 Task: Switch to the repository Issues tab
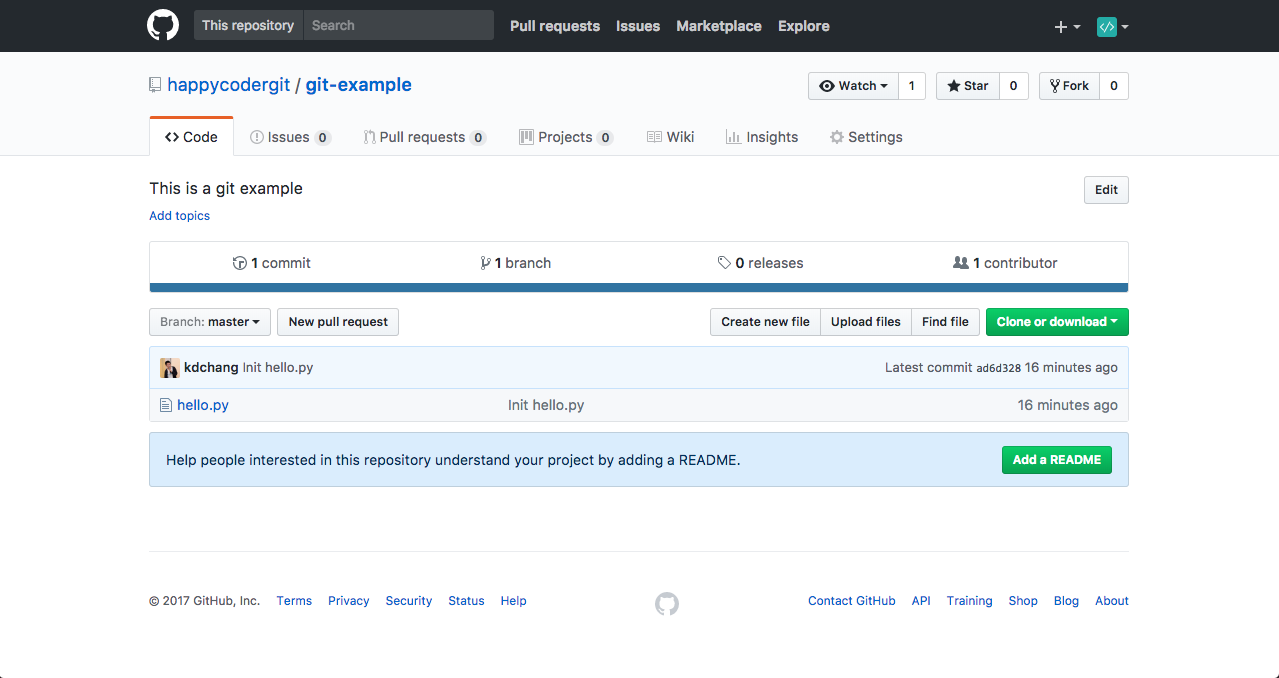[x=290, y=137]
